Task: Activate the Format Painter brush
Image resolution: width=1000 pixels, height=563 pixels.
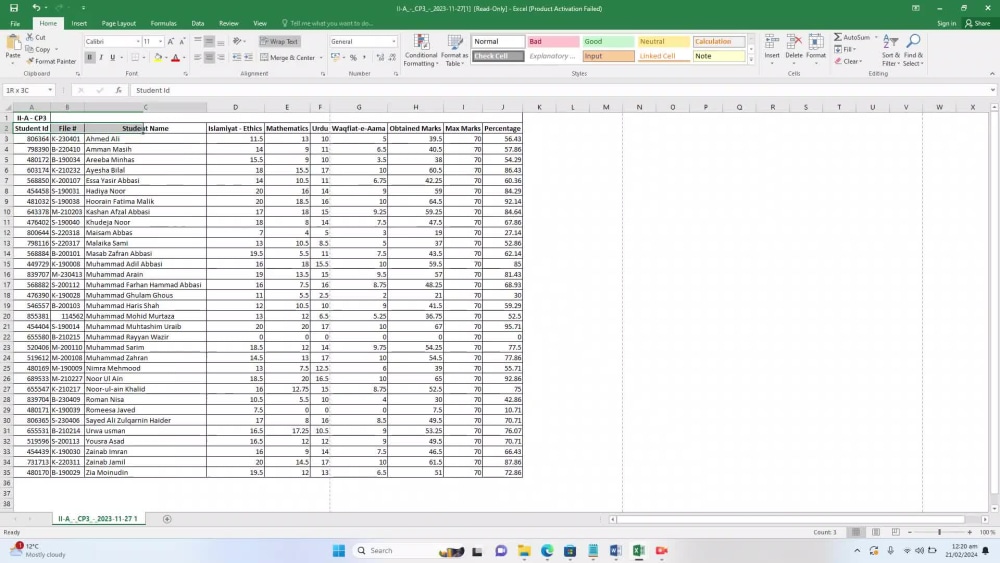Action: [51, 61]
